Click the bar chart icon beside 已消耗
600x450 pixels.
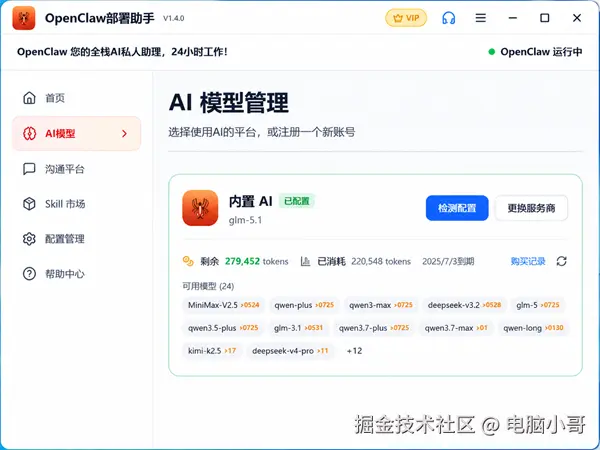point(305,261)
